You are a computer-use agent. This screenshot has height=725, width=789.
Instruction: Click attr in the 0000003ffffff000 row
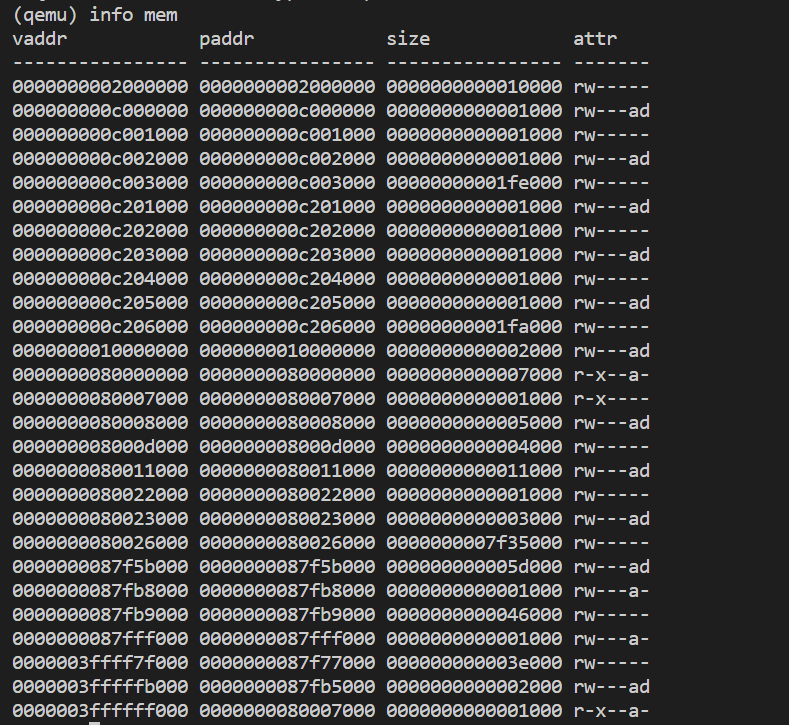[611, 710]
